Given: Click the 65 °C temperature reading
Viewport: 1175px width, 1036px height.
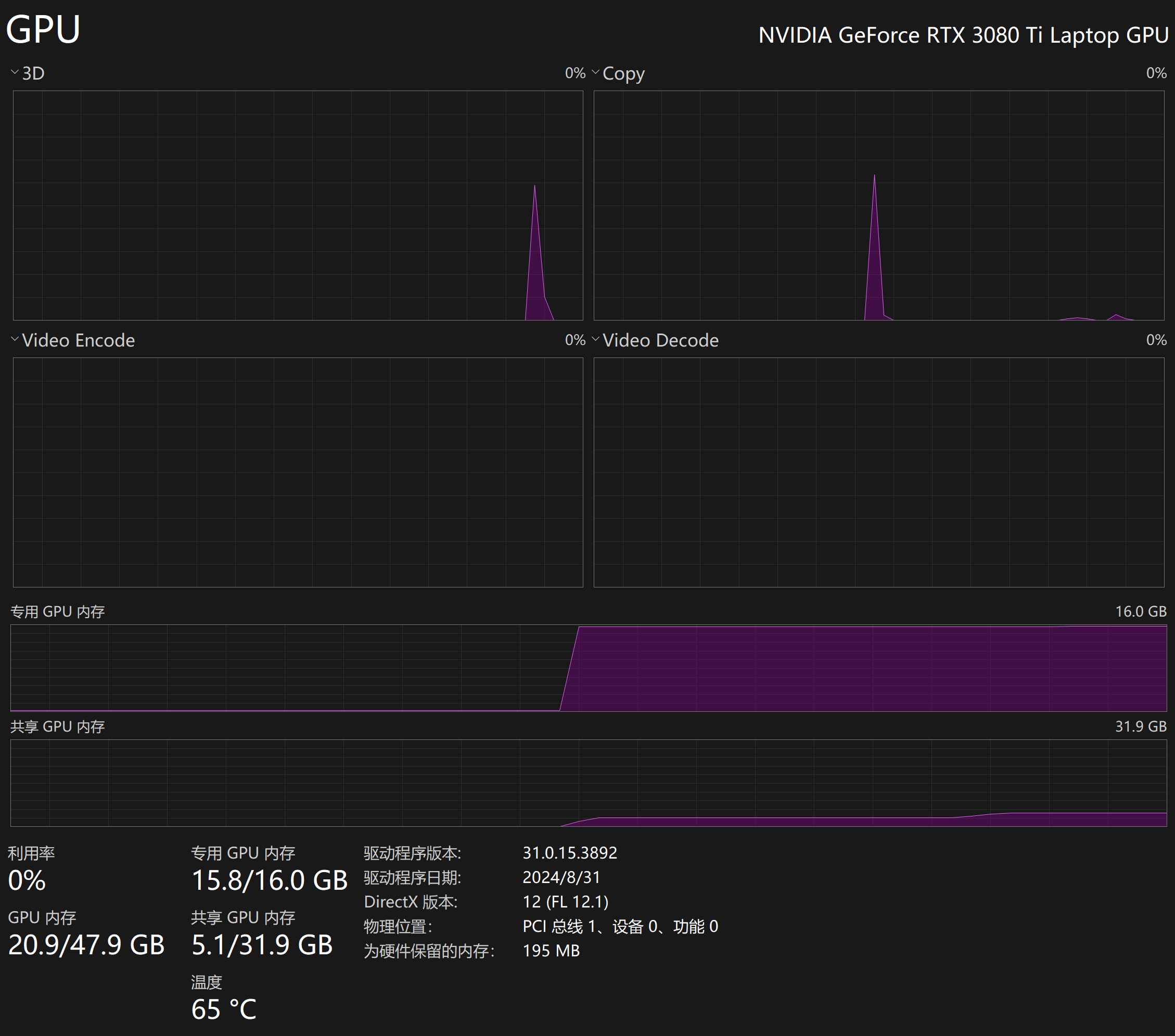Looking at the screenshot, I should point(224,1009).
